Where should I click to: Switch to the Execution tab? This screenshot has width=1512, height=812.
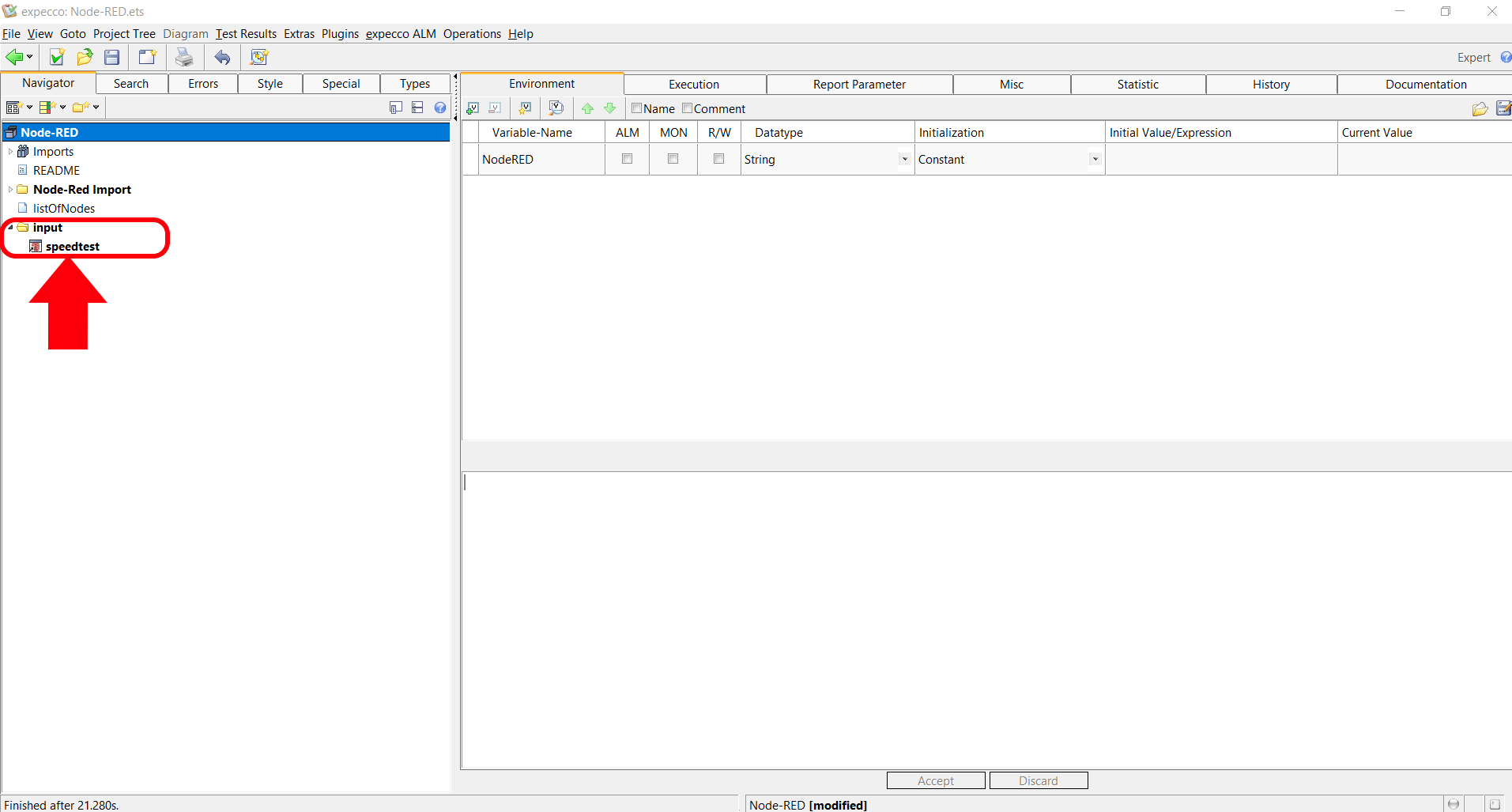tap(693, 85)
